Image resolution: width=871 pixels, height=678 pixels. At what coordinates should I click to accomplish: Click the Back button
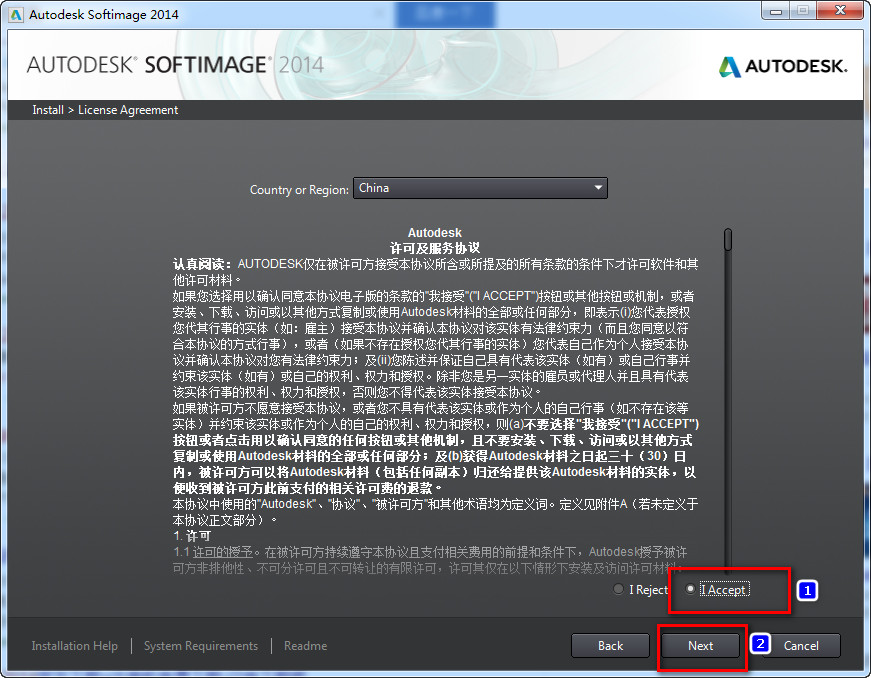[x=610, y=646]
